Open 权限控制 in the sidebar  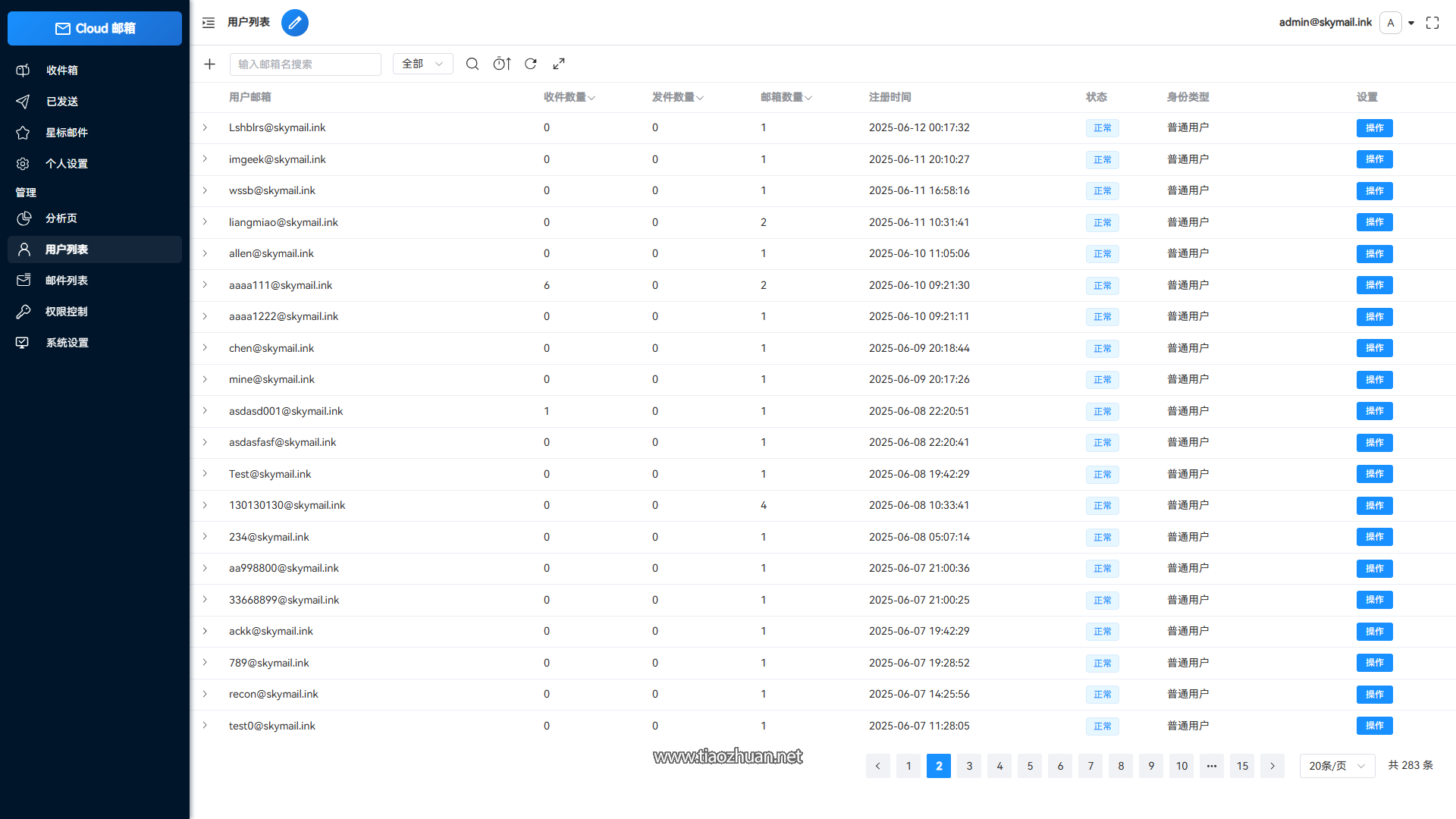click(x=67, y=312)
